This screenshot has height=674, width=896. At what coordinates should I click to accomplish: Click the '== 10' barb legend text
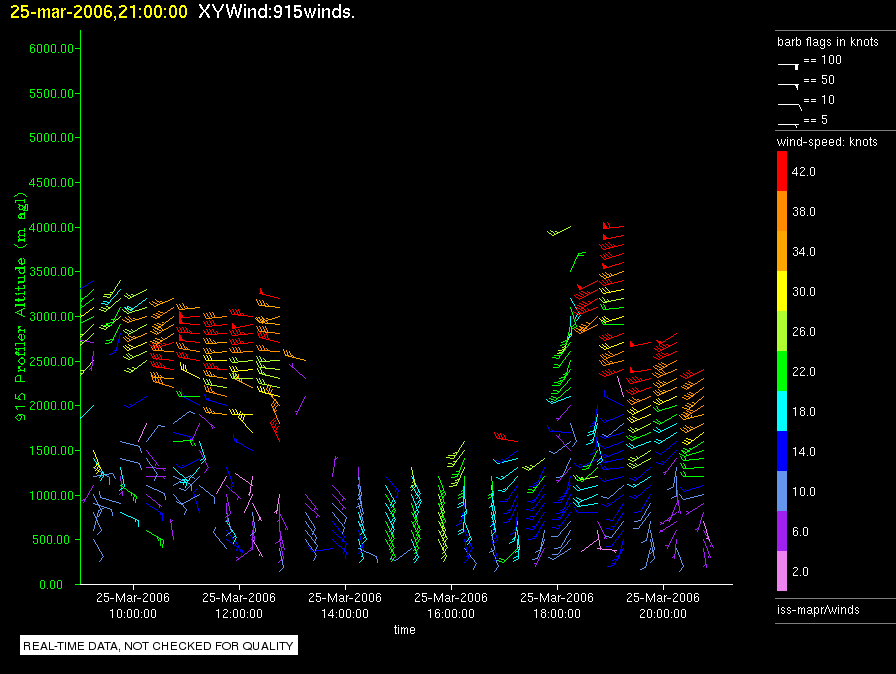(x=819, y=100)
